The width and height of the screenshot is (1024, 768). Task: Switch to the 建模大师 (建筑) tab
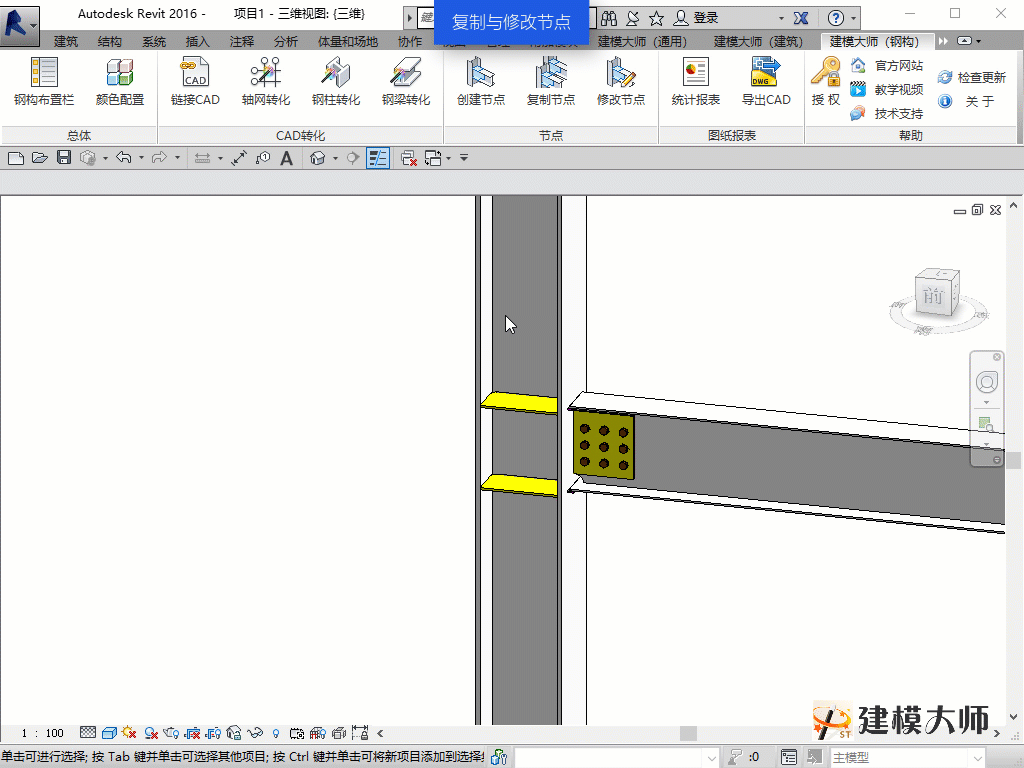tap(758, 41)
